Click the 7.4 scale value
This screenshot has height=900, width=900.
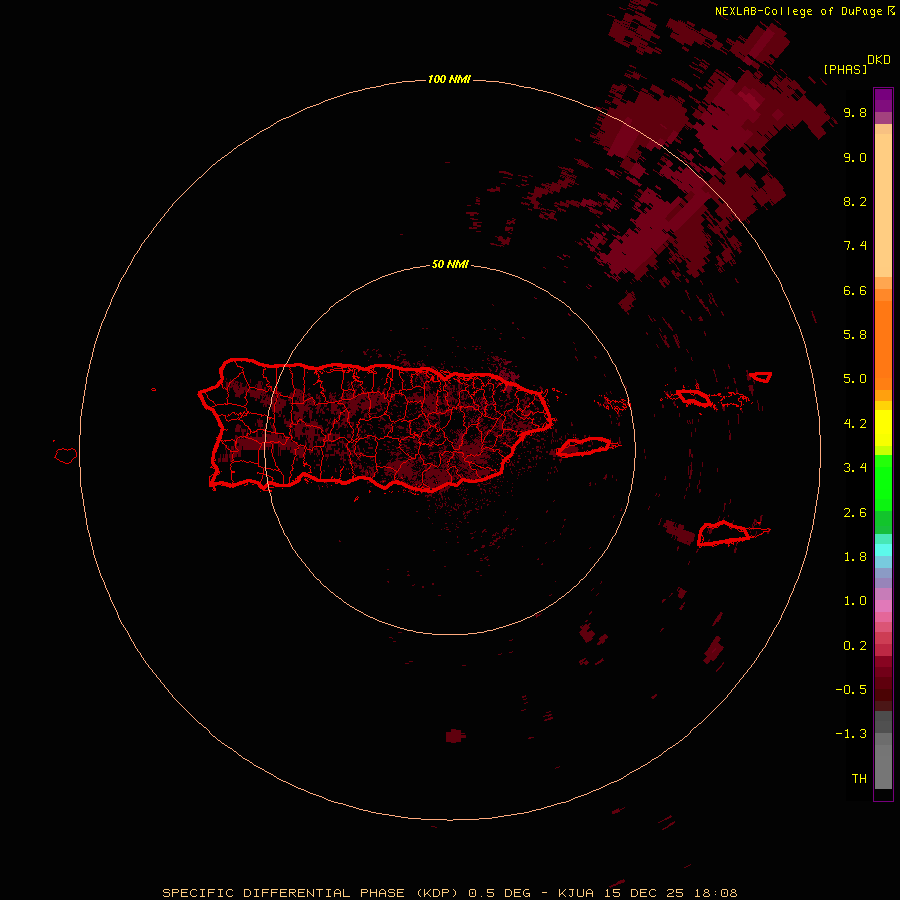(855, 246)
